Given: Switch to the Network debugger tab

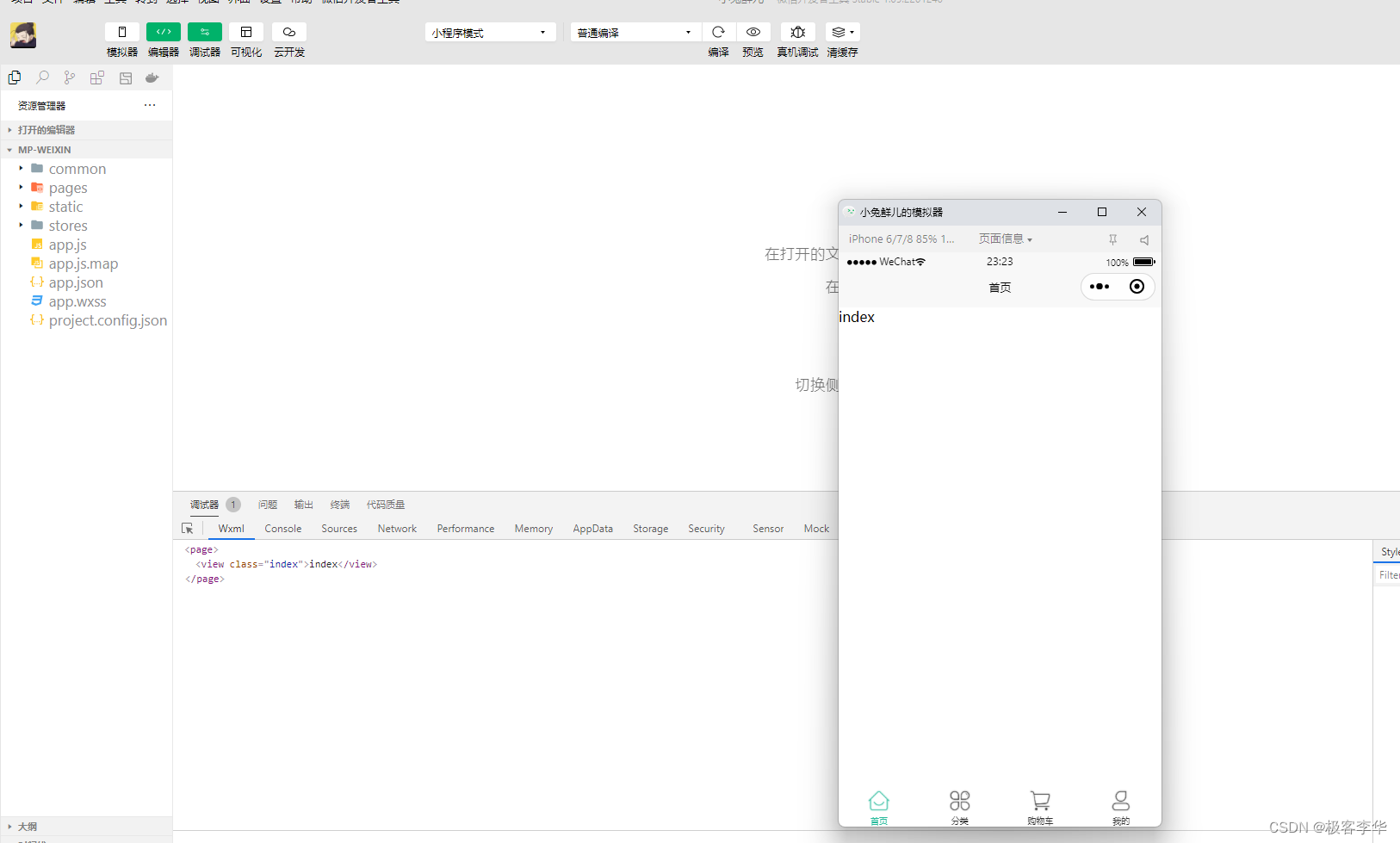Looking at the screenshot, I should (x=397, y=528).
